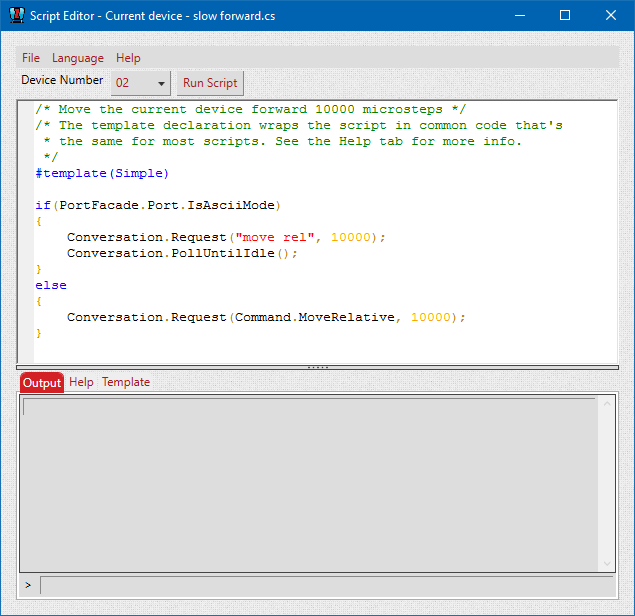Switch to the Template tab
This screenshot has width=635, height=616.
click(126, 382)
